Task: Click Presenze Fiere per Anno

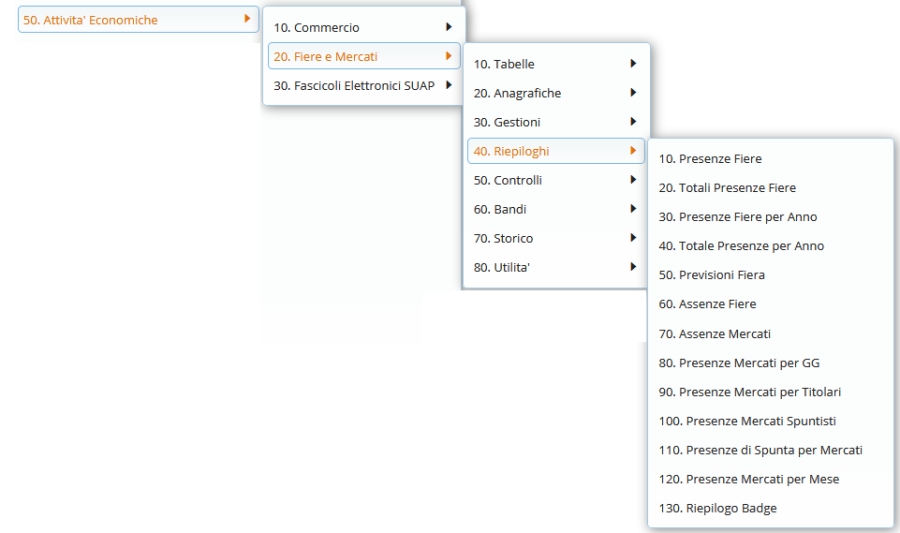Action: click(738, 217)
